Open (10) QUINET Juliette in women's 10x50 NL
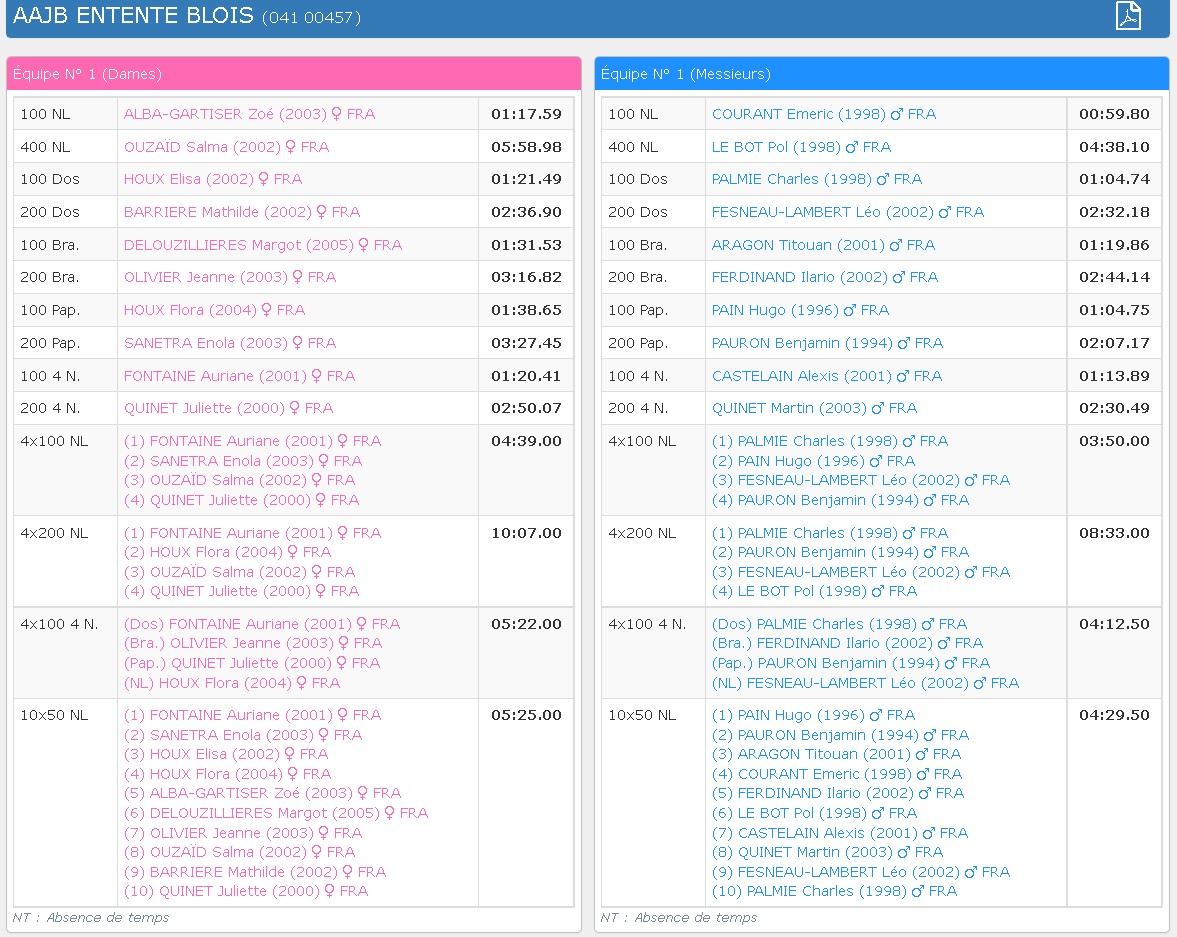This screenshot has height=937, width=1177. [246, 892]
